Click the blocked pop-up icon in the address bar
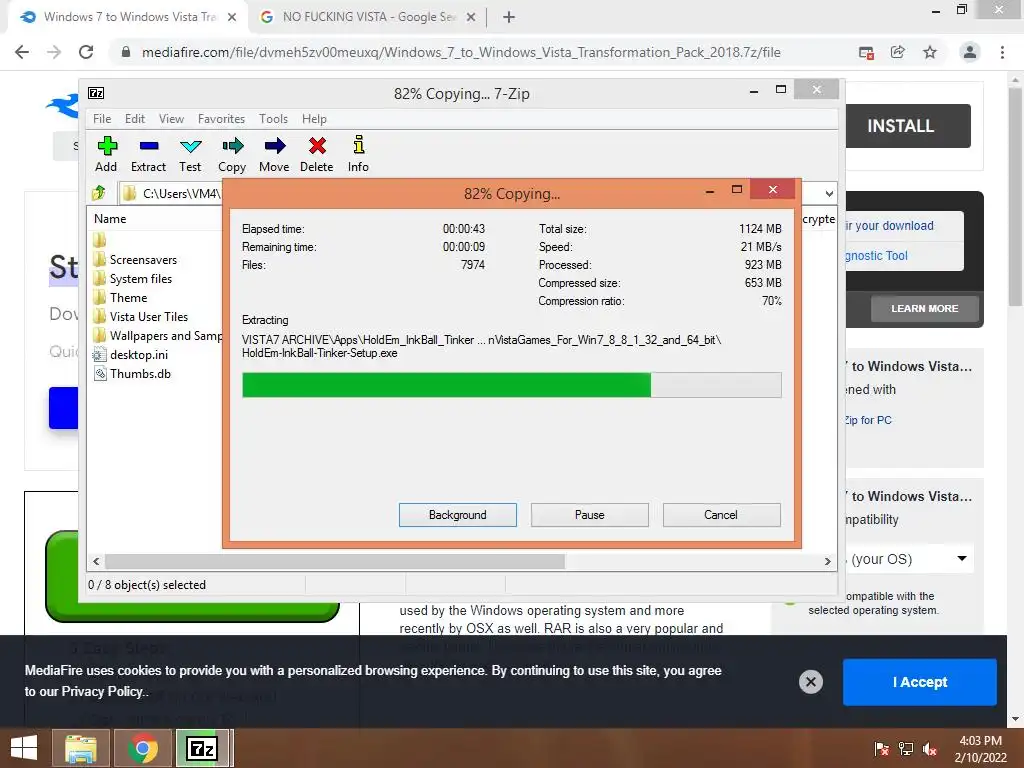The image size is (1024, 768). [x=866, y=53]
